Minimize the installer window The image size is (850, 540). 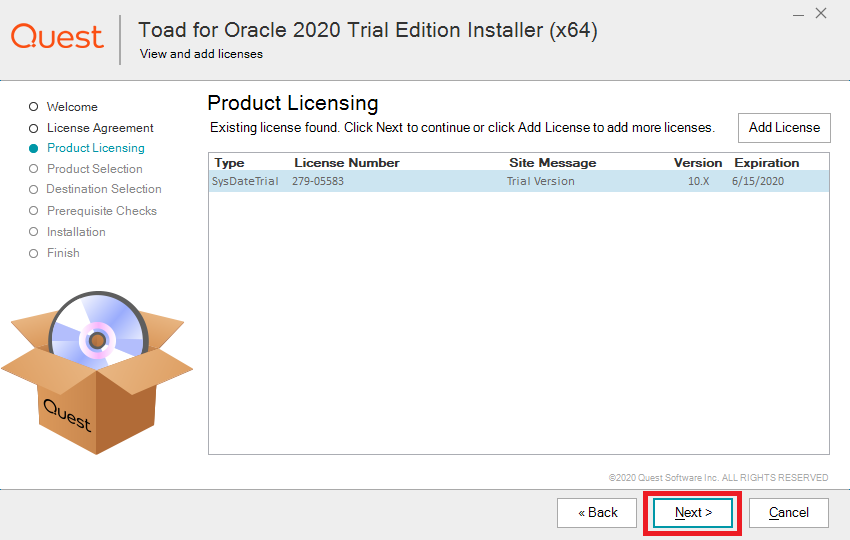(798, 14)
